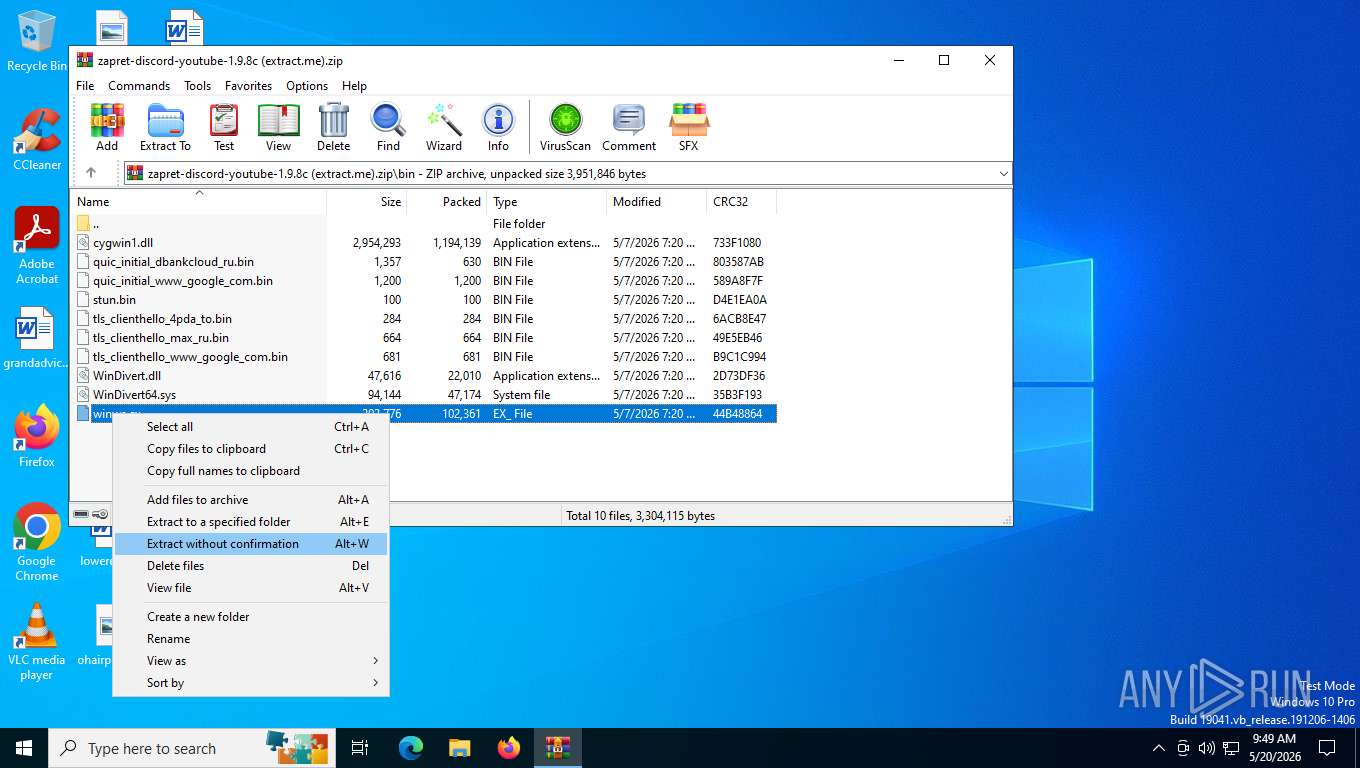The width and height of the screenshot is (1360, 768).
Task: Go up one folder level arrow
Action: pos(91,173)
